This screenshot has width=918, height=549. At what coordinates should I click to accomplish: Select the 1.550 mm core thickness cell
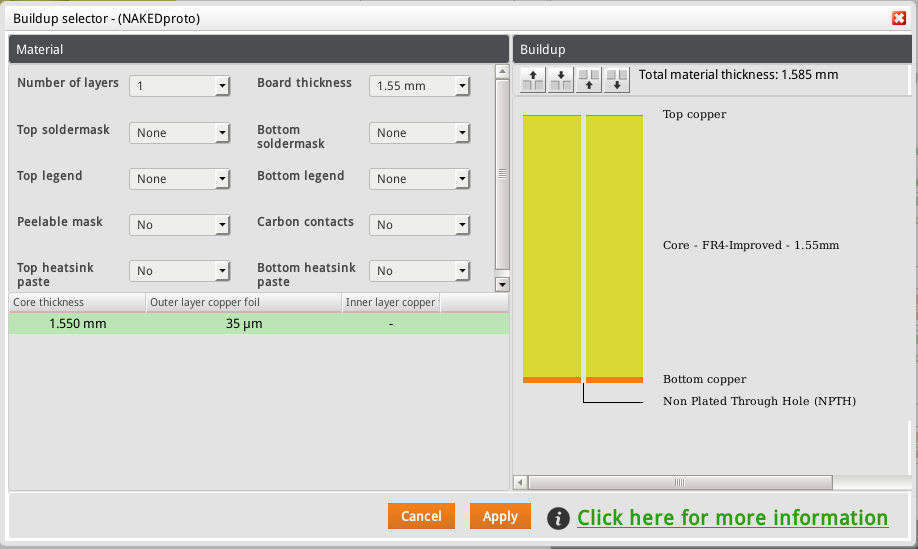coord(77,324)
